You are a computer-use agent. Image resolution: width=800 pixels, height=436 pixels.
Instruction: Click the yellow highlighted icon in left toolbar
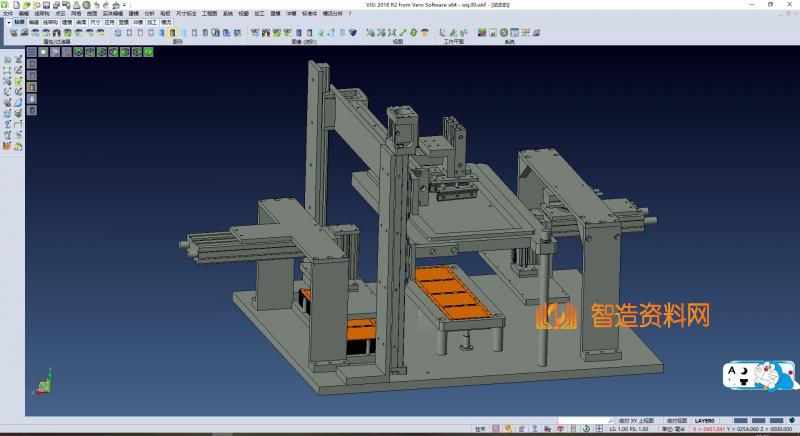(x=31, y=87)
